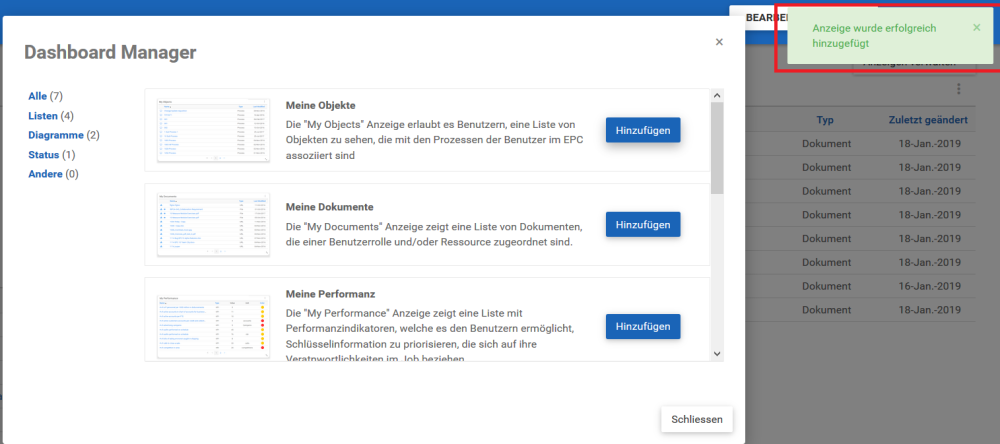This screenshot has width=1000, height=444.
Task: Select the Andere category filter
Action: pyautogui.click(x=45, y=174)
